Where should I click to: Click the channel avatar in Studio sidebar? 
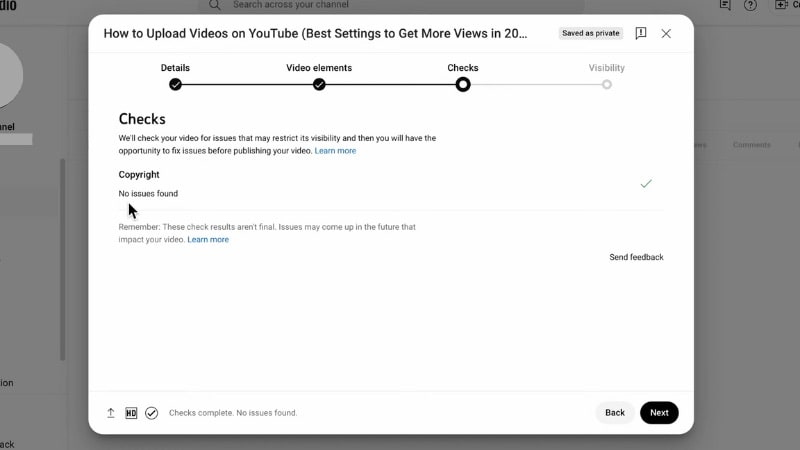(x=10, y=76)
